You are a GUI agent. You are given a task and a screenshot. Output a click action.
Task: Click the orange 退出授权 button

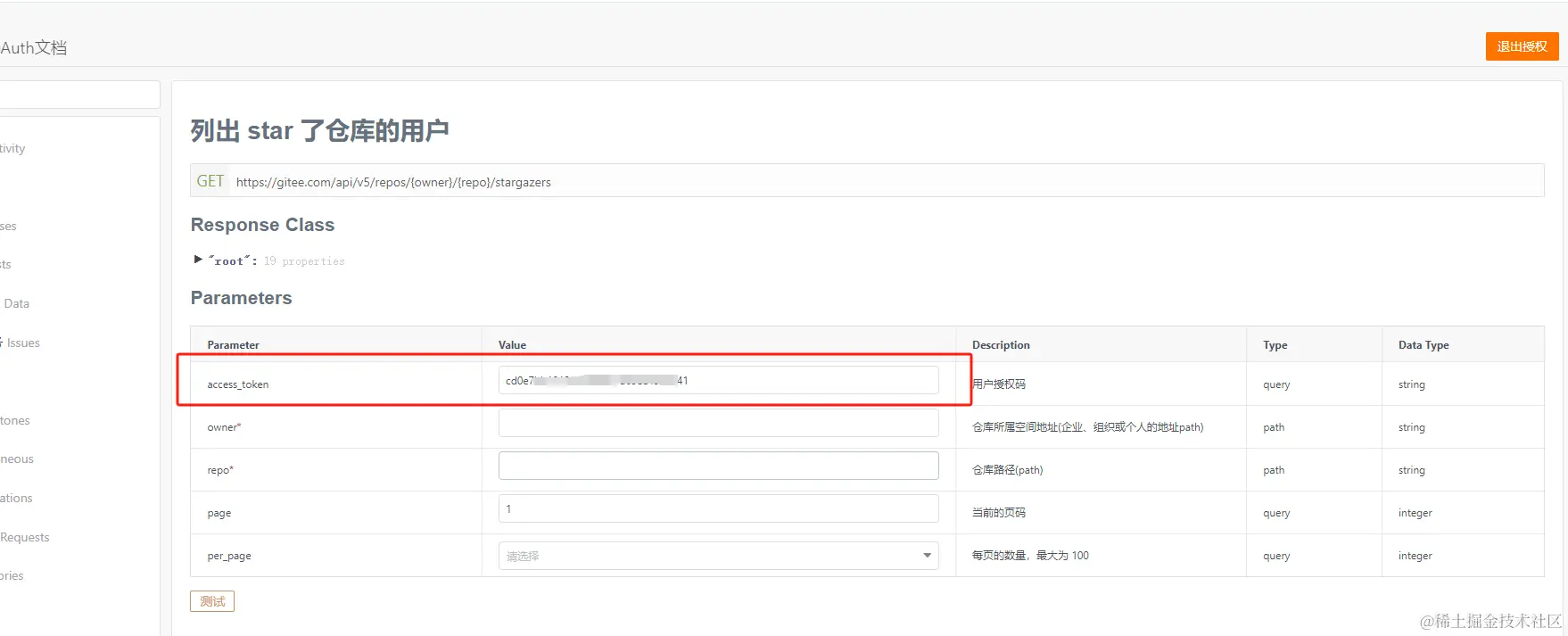point(1522,46)
